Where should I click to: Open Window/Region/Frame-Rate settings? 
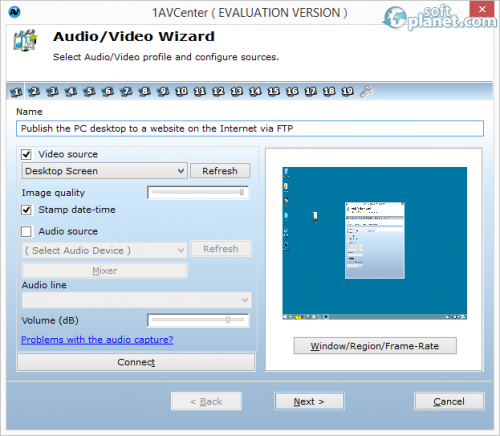(375, 346)
